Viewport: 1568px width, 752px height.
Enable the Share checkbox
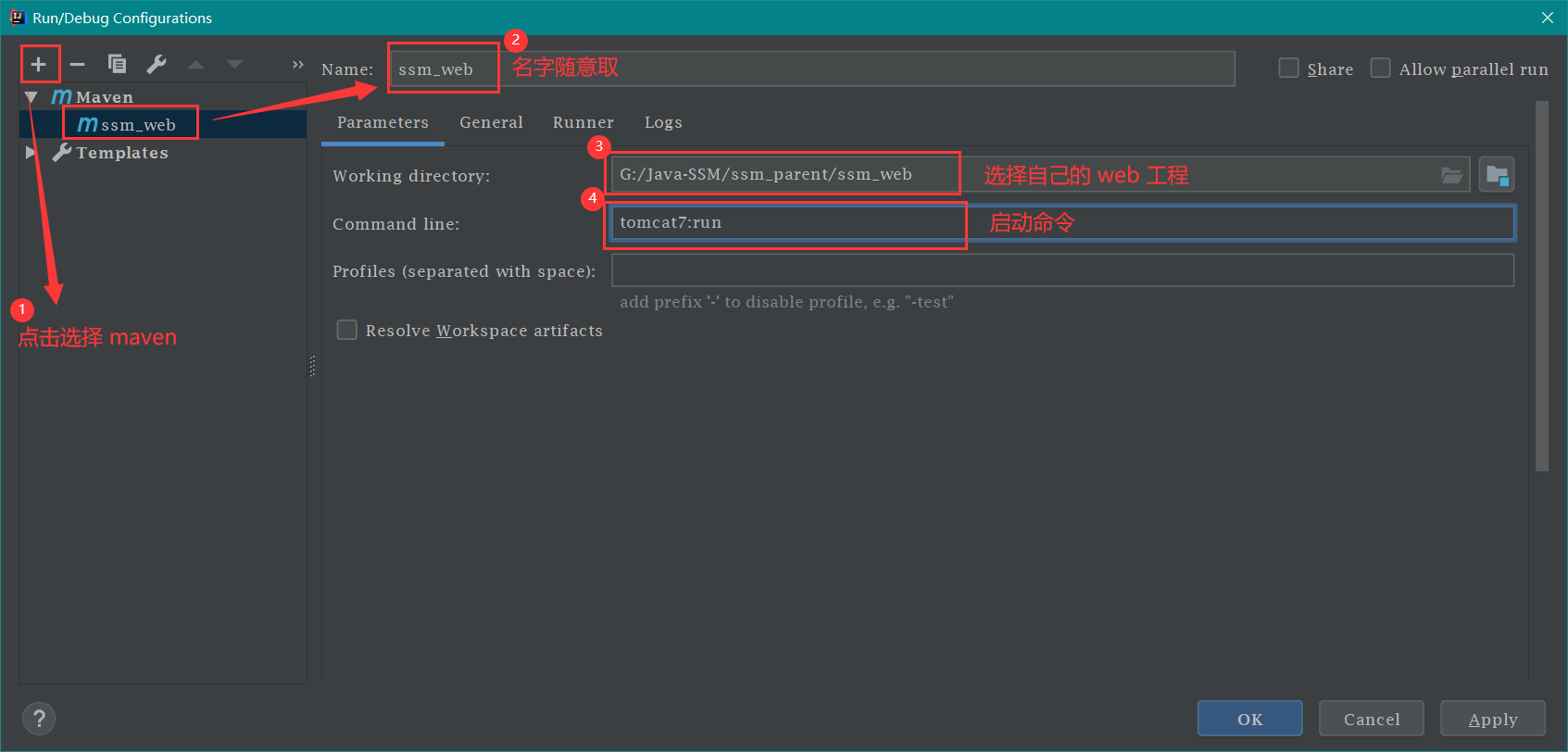tap(1288, 69)
